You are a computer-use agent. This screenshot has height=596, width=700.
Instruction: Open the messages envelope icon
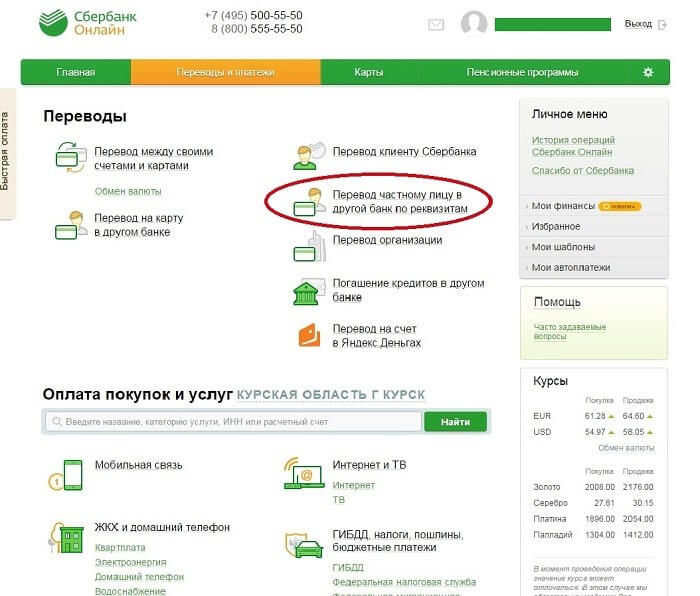436,25
